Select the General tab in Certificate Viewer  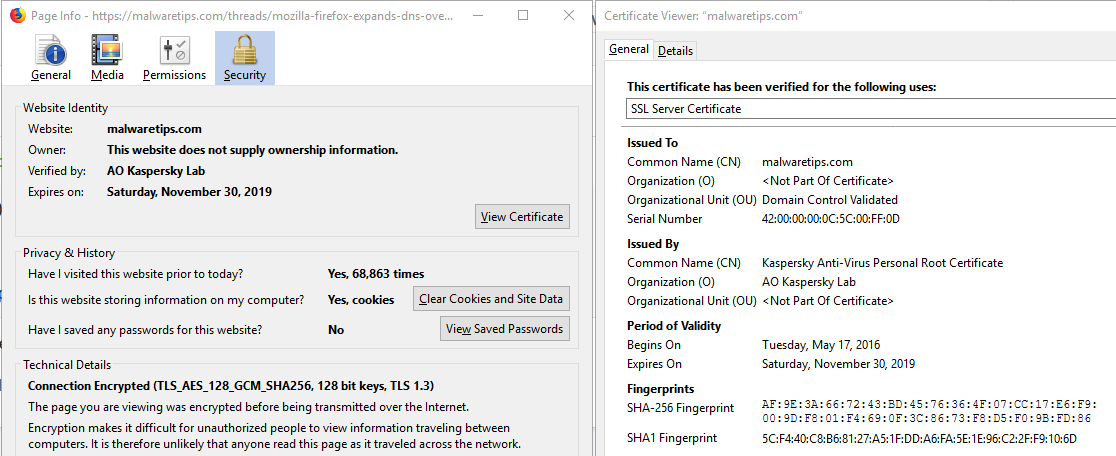coord(629,50)
